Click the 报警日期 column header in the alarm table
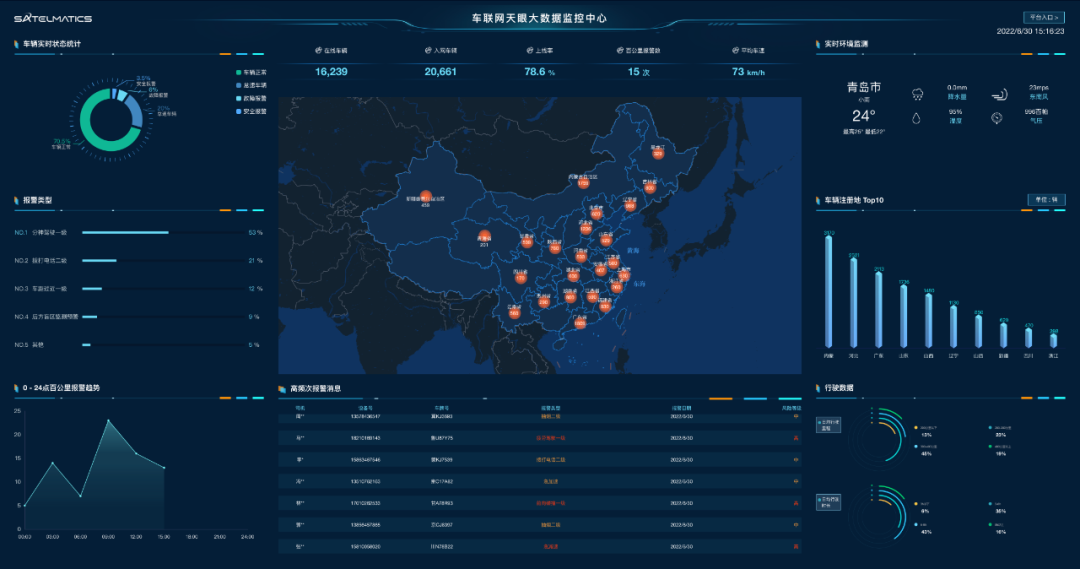 pyautogui.click(x=681, y=408)
